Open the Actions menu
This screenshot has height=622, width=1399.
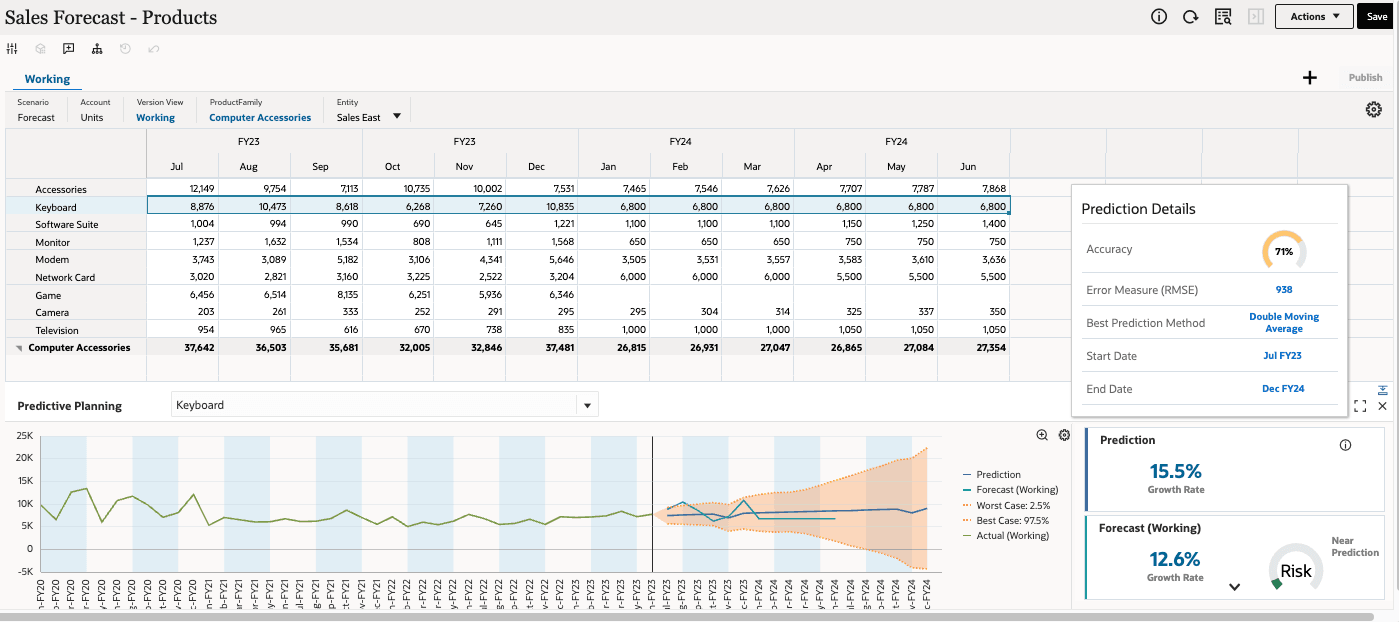(1313, 16)
